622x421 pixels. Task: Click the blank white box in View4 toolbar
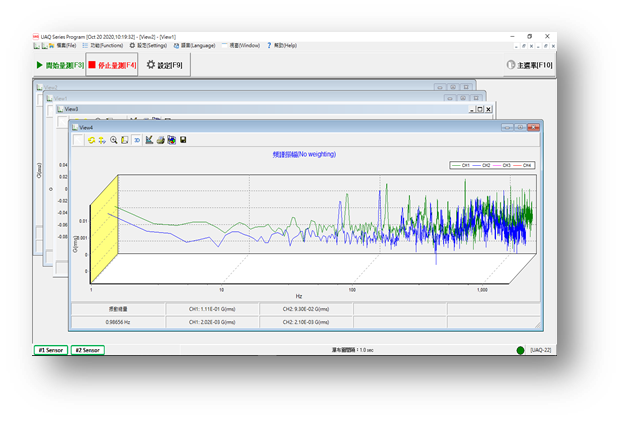point(78,140)
